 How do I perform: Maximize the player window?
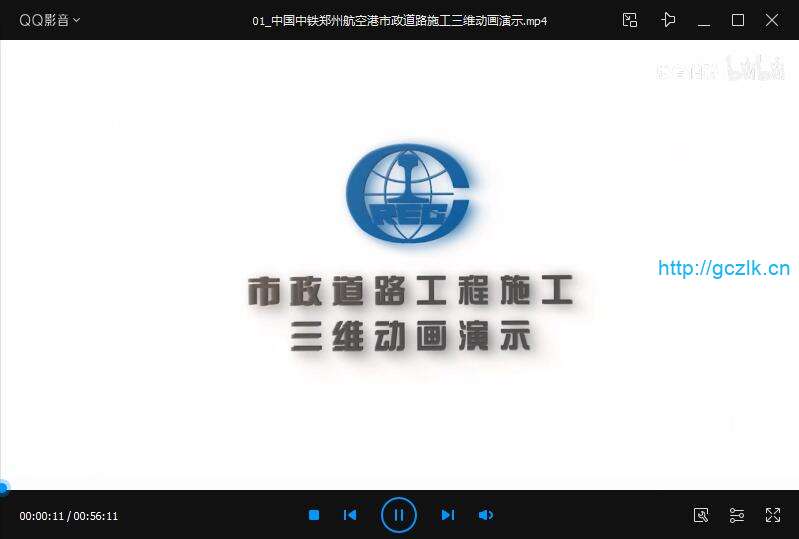pyautogui.click(x=738, y=20)
